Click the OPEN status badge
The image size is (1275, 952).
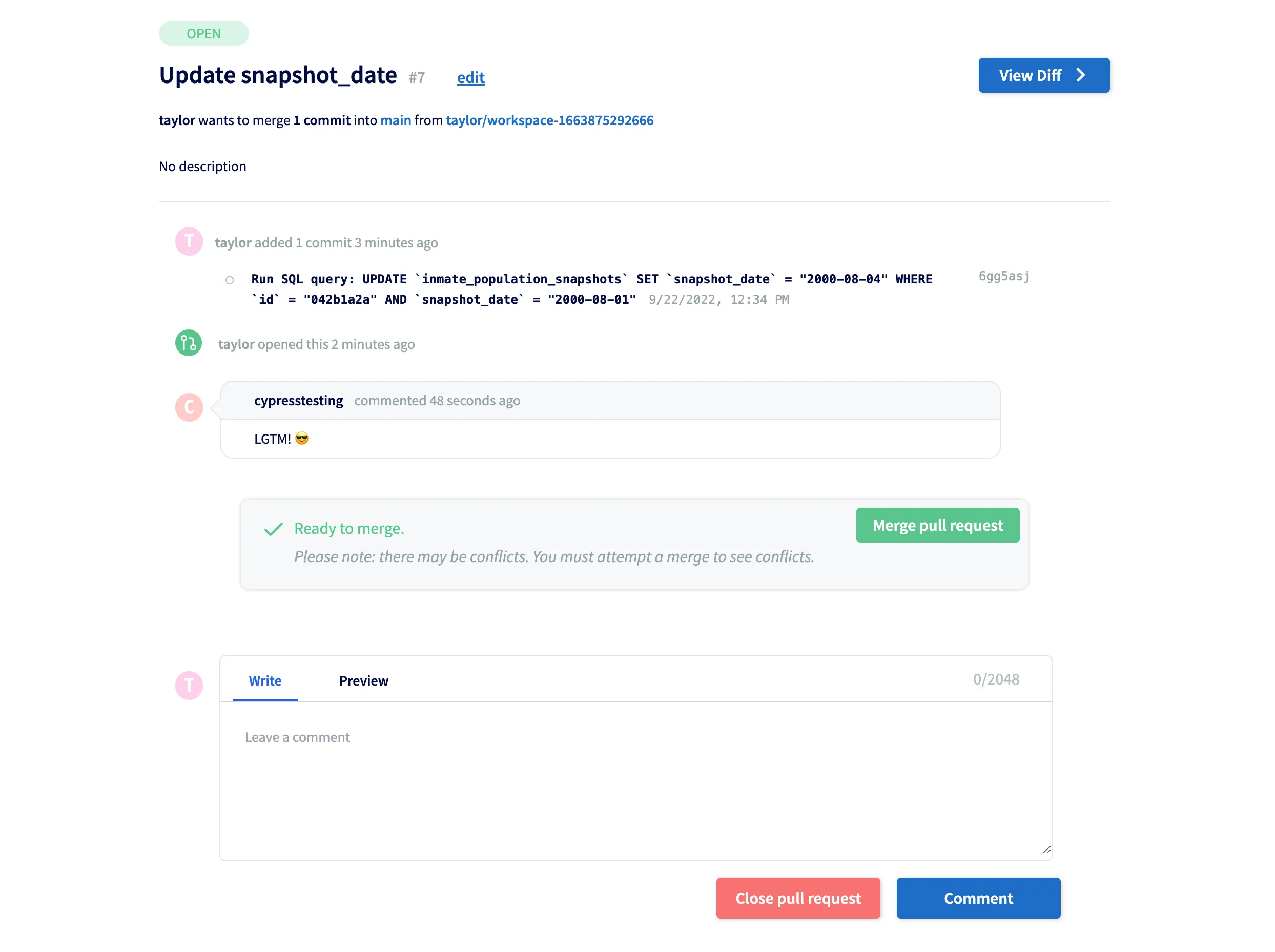[203, 33]
